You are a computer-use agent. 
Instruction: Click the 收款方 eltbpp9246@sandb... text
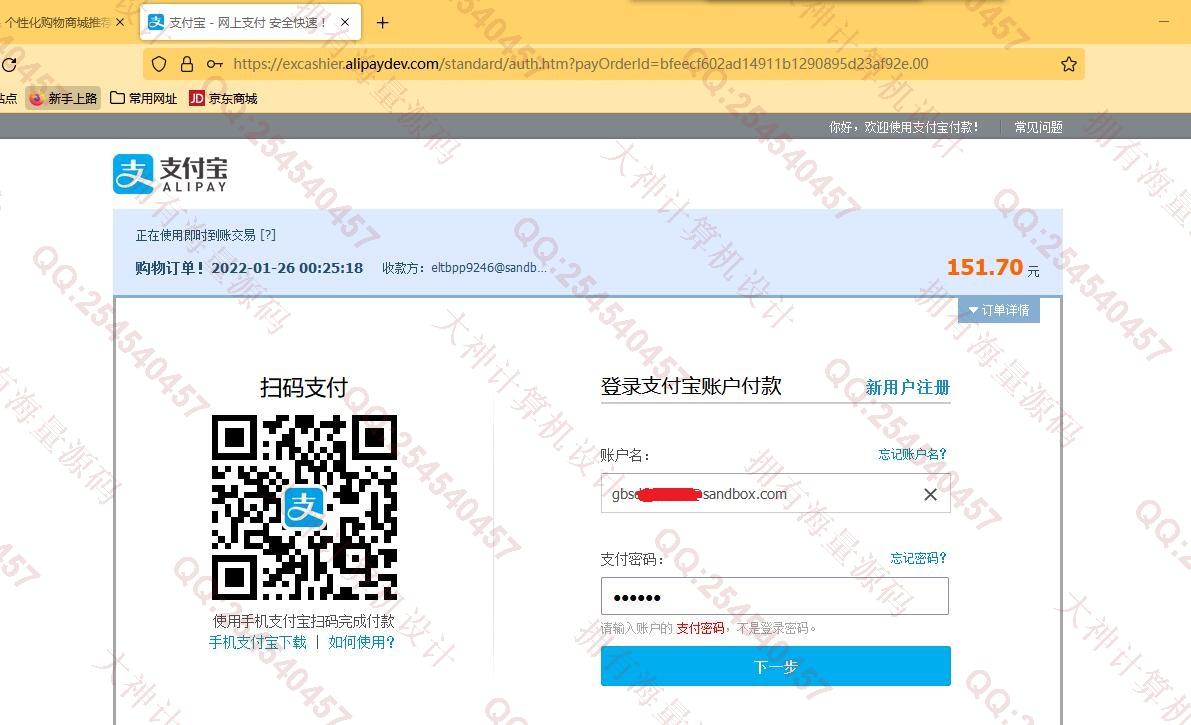tap(464, 268)
